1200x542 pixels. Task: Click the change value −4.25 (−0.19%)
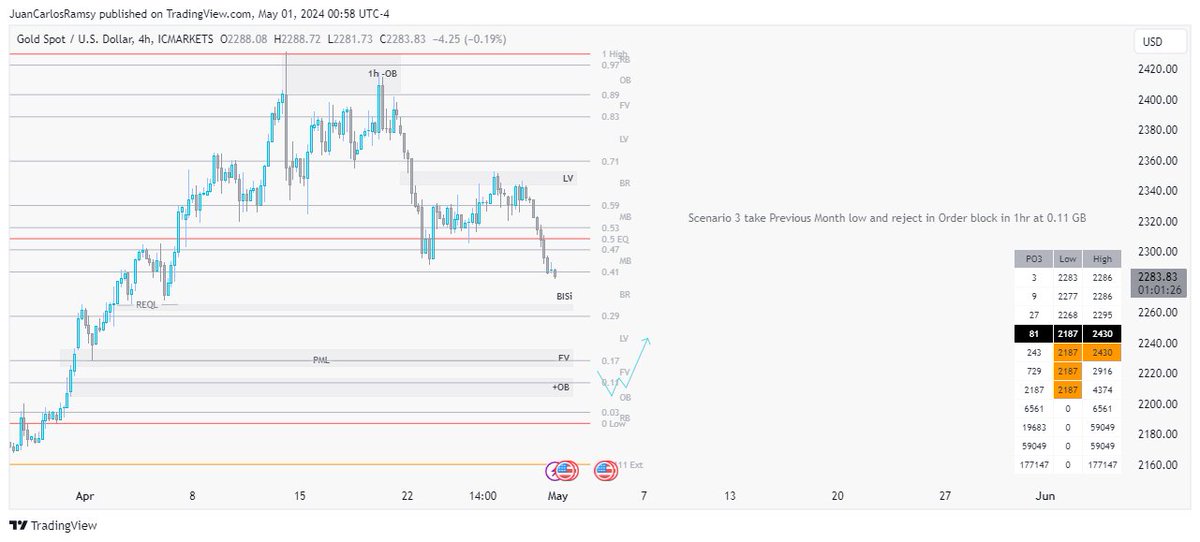472,39
